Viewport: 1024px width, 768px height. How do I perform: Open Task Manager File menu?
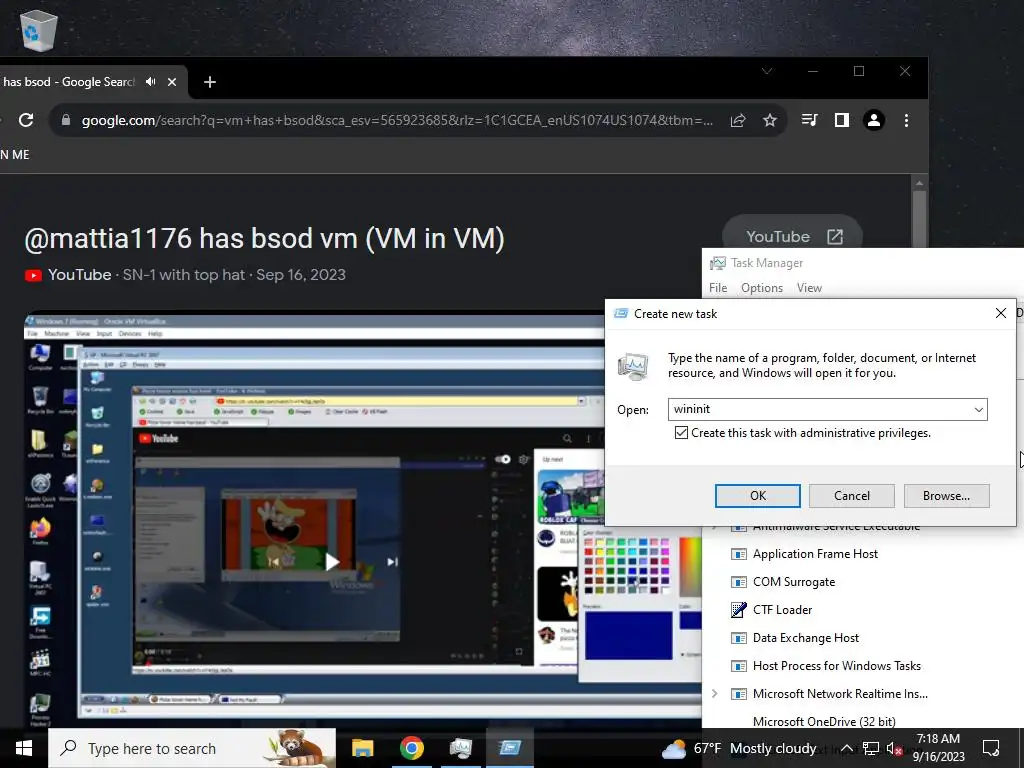(718, 288)
